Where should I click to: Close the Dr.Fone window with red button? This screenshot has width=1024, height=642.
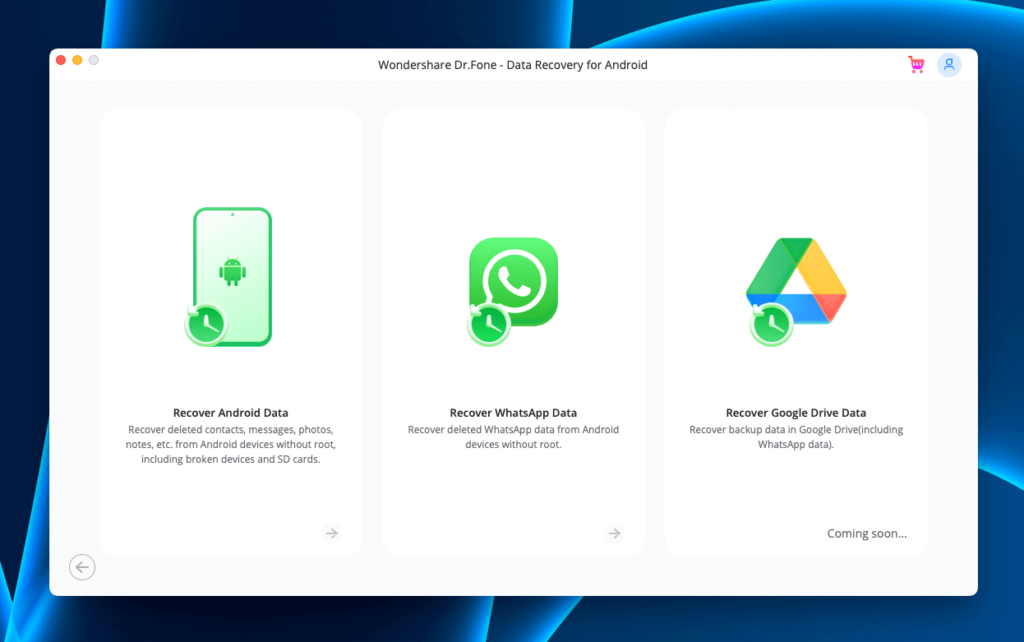[x=61, y=60]
